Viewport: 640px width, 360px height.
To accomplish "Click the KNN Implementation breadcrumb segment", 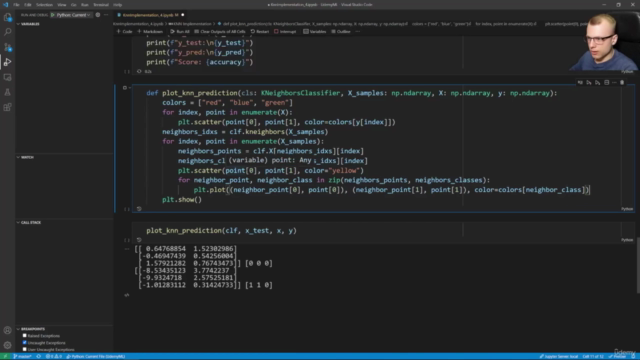I will pos(191,24).
